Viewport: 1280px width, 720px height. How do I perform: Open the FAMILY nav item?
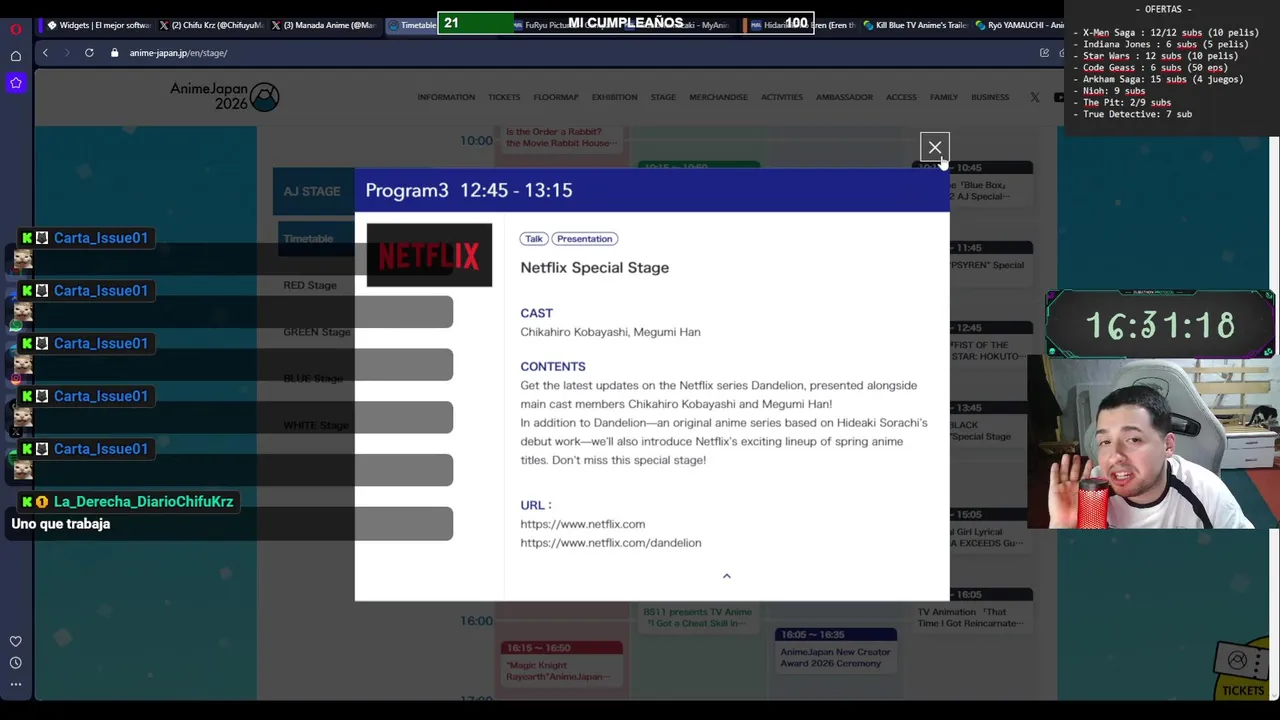click(944, 97)
